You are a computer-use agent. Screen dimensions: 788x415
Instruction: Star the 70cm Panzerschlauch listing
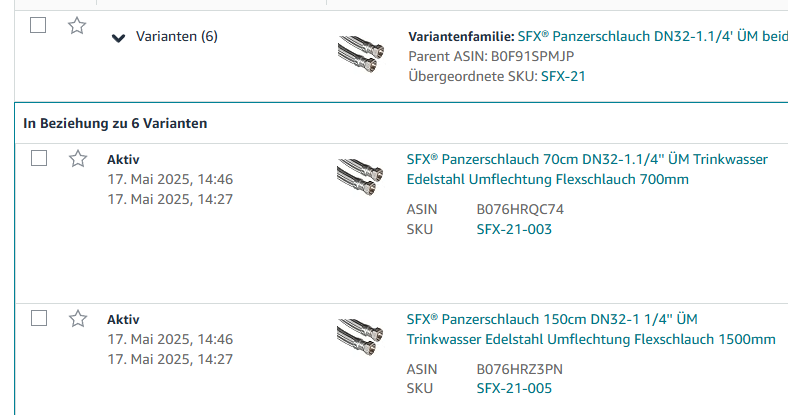point(77,158)
